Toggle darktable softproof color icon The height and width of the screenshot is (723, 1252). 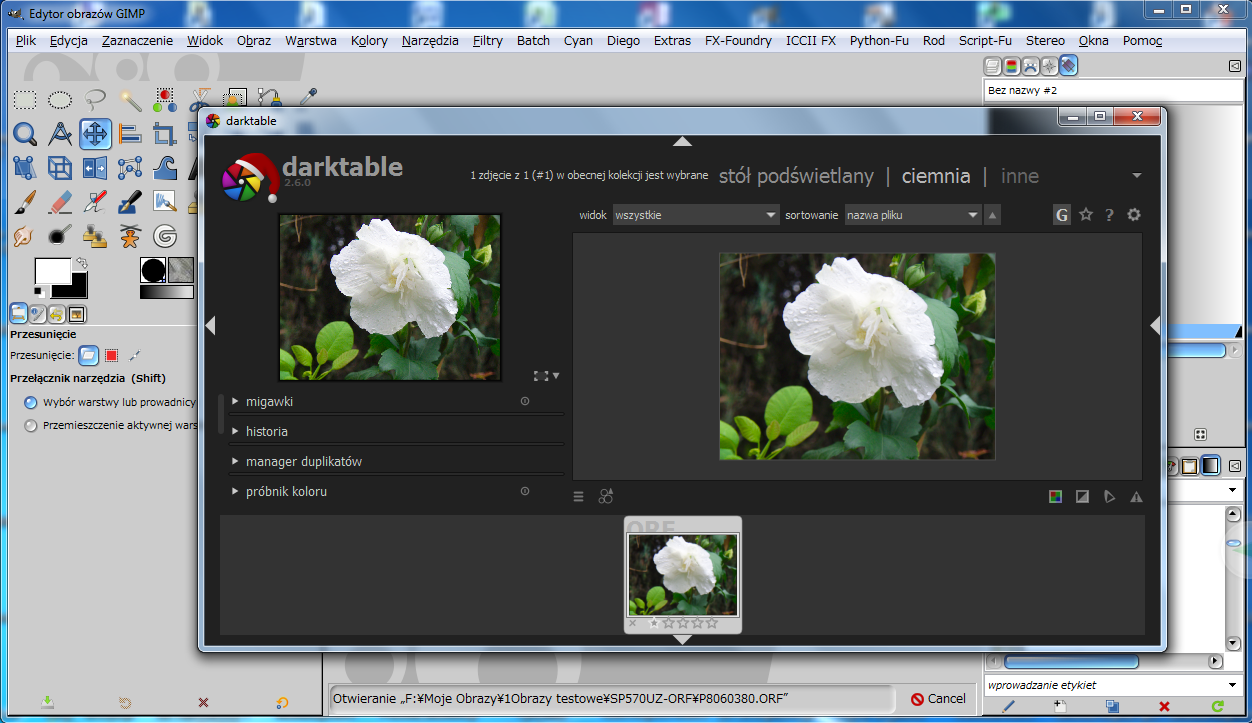(x=1055, y=496)
